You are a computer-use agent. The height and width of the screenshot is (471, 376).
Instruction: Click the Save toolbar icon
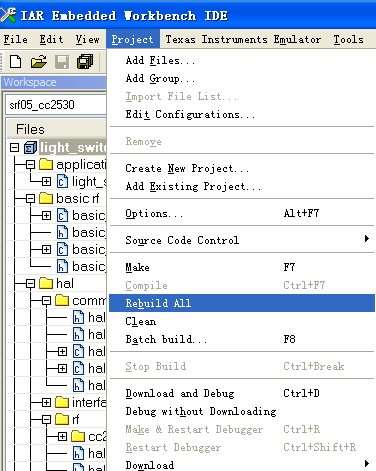(x=62, y=62)
